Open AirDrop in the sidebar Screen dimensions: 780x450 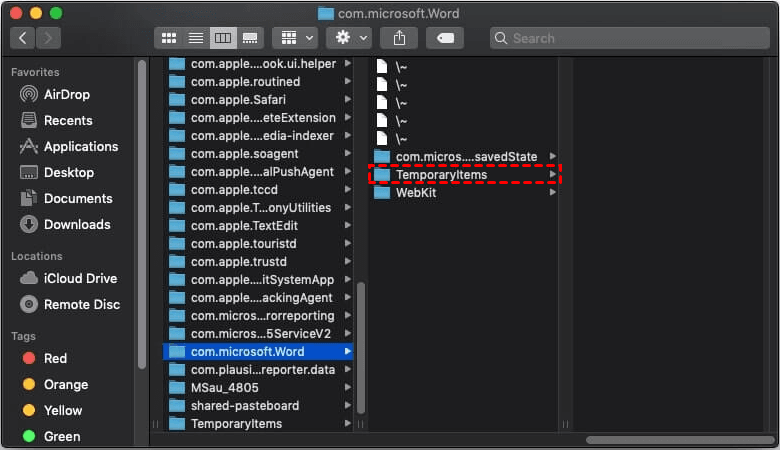point(55,94)
